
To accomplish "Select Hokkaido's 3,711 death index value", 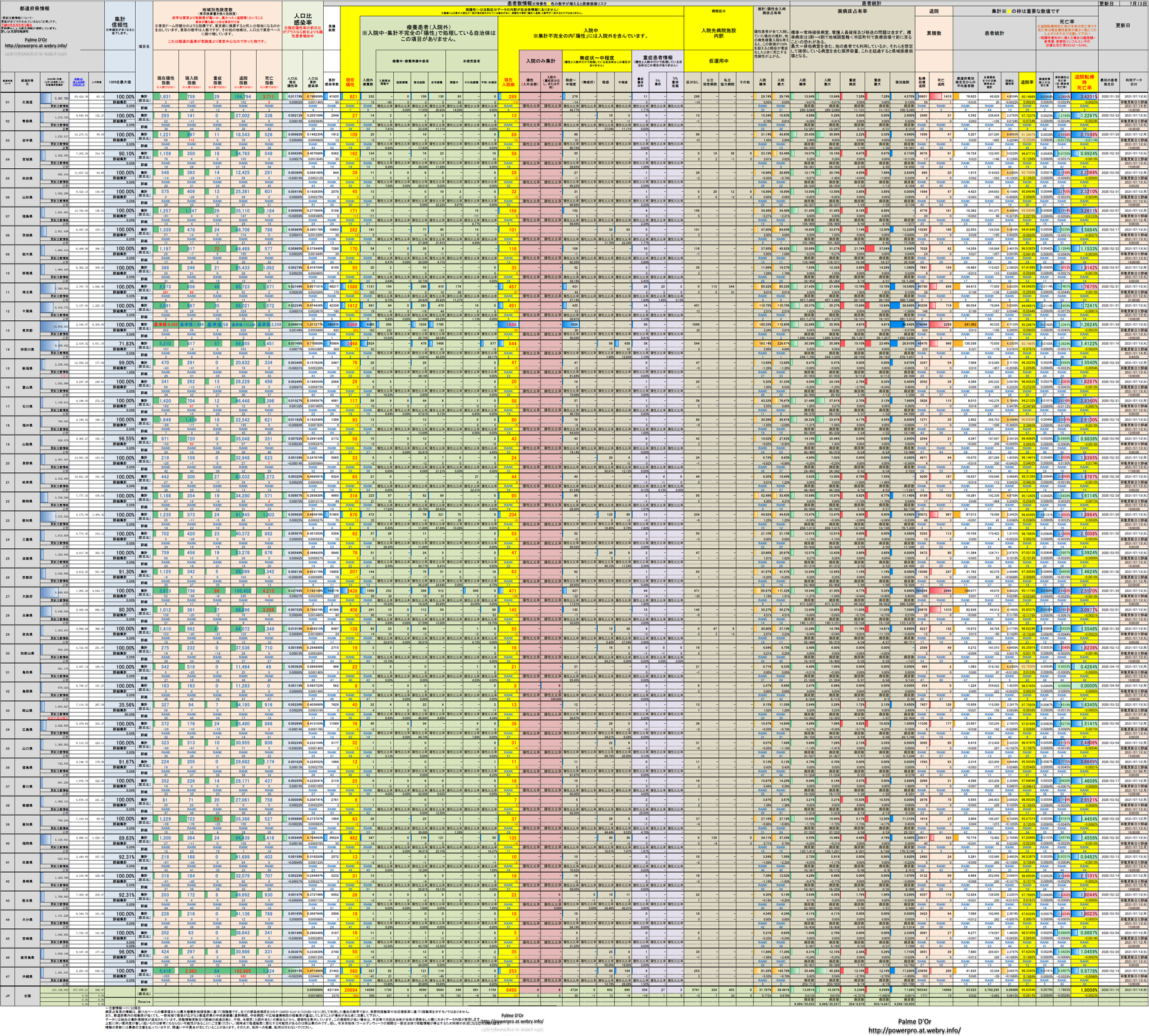I will 269,96.
